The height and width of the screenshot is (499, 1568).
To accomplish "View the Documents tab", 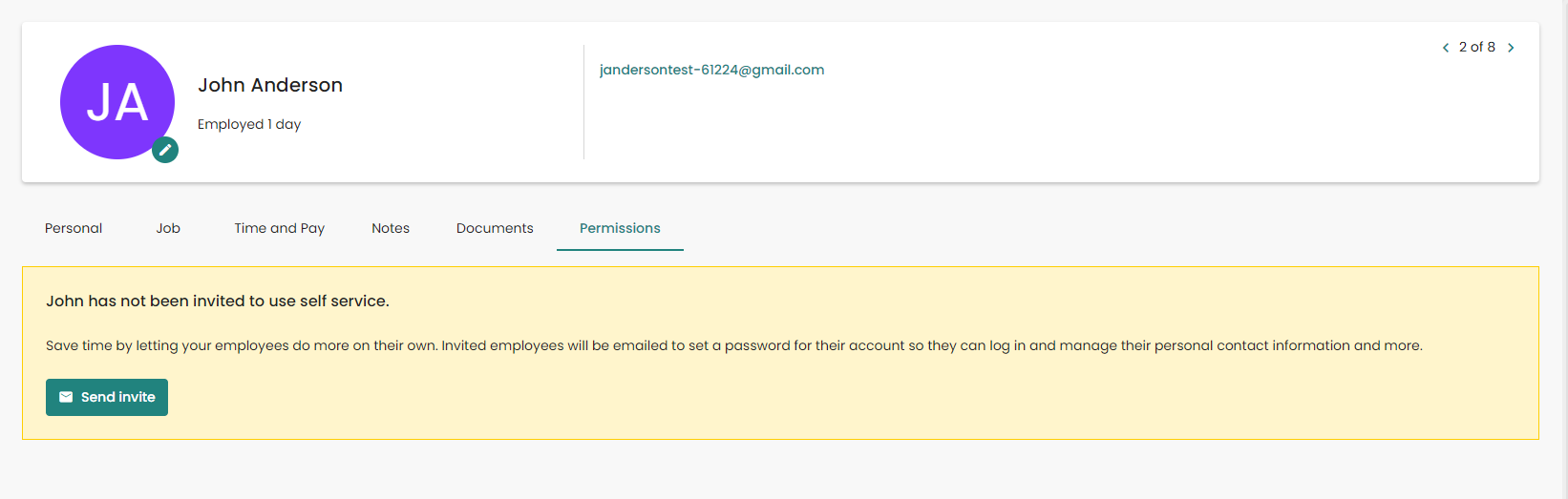I will tap(495, 228).
